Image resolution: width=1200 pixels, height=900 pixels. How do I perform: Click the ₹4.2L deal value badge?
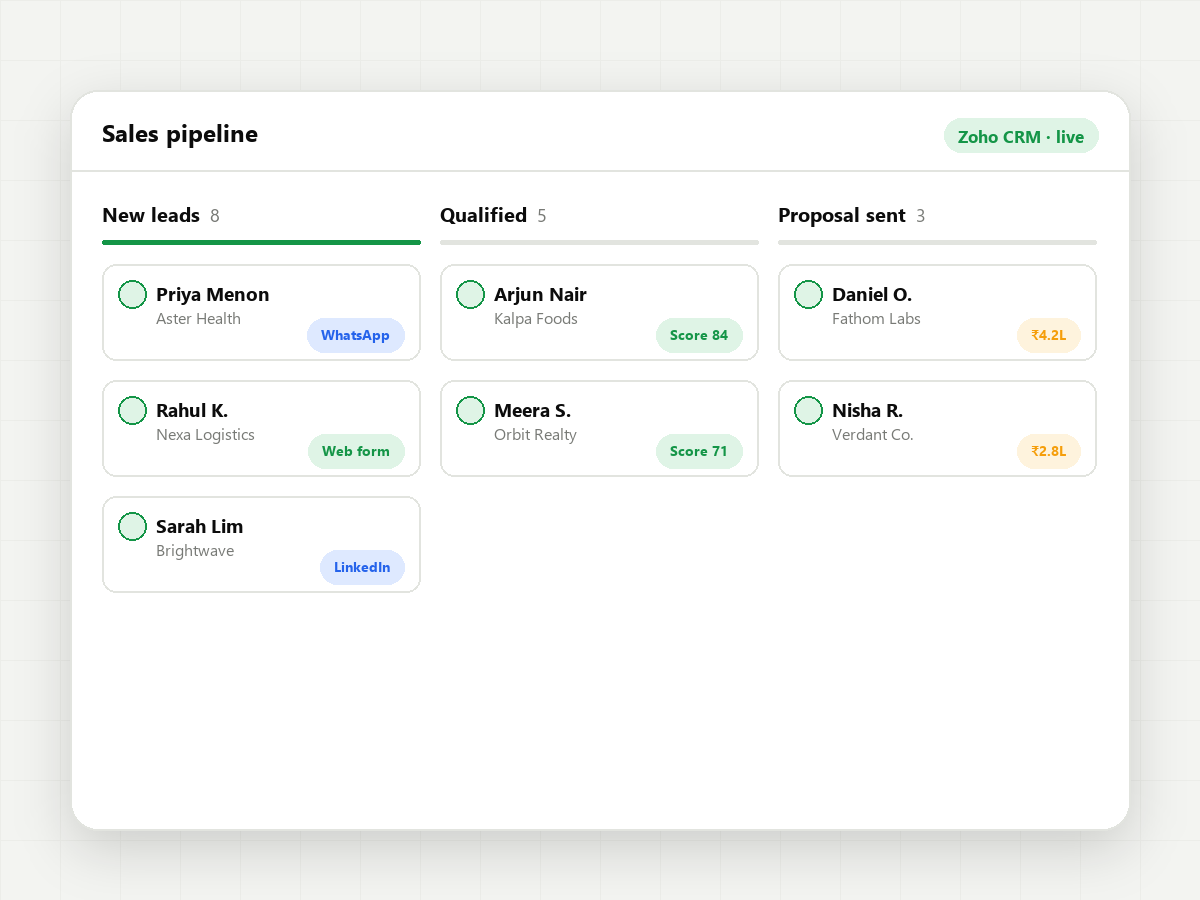click(x=1049, y=335)
